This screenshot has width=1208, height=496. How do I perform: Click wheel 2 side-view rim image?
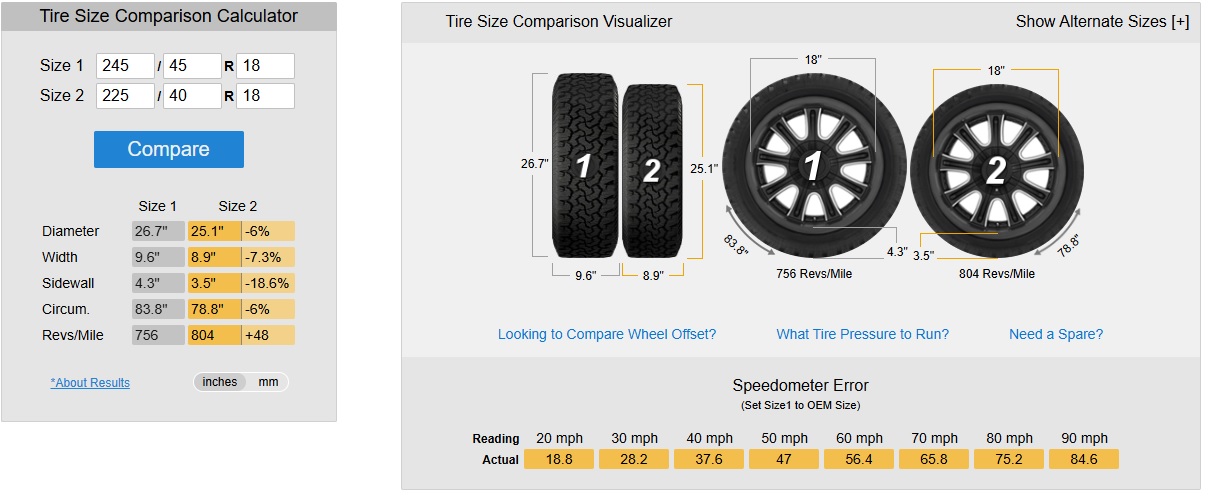click(x=996, y=171)
